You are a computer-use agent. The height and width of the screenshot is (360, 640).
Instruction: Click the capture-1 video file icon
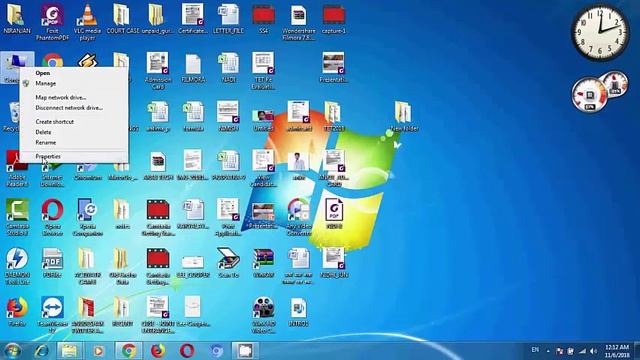334,19
